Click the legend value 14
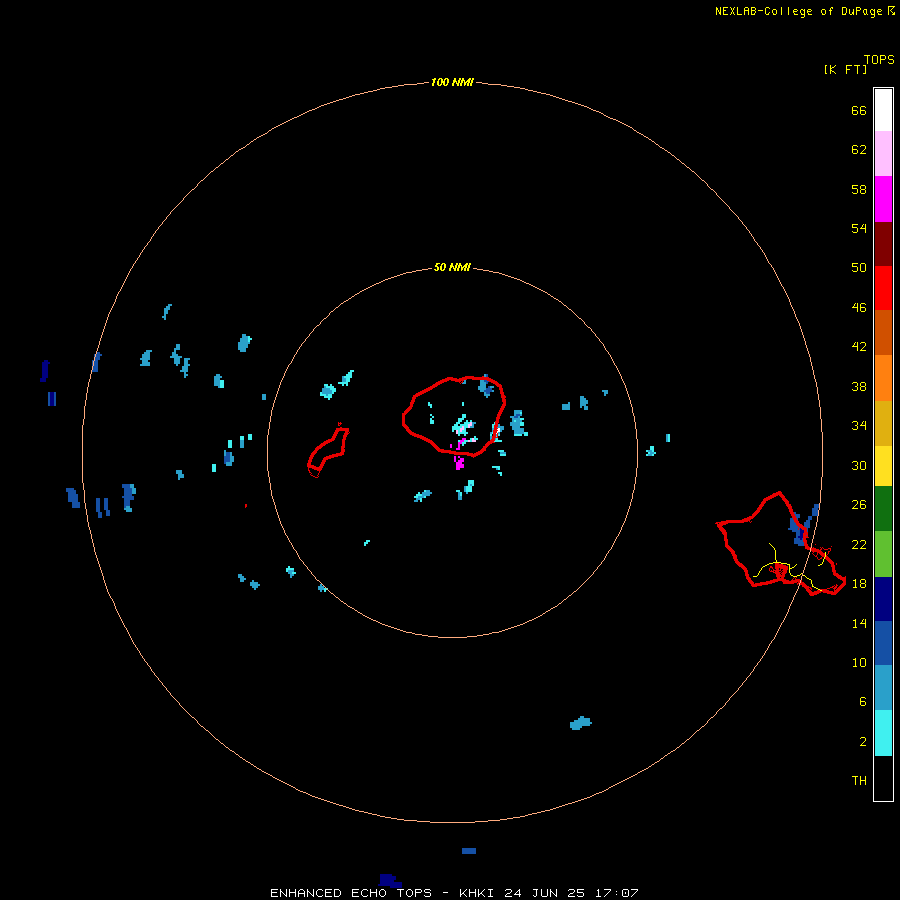Viewport: 900px width, 900px height. pos(859,623)
